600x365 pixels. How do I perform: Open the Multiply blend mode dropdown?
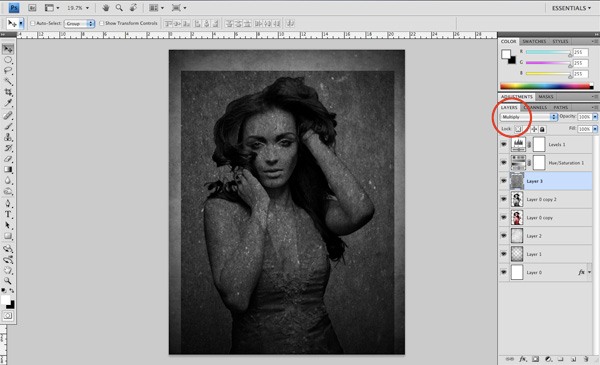(528, 117)
